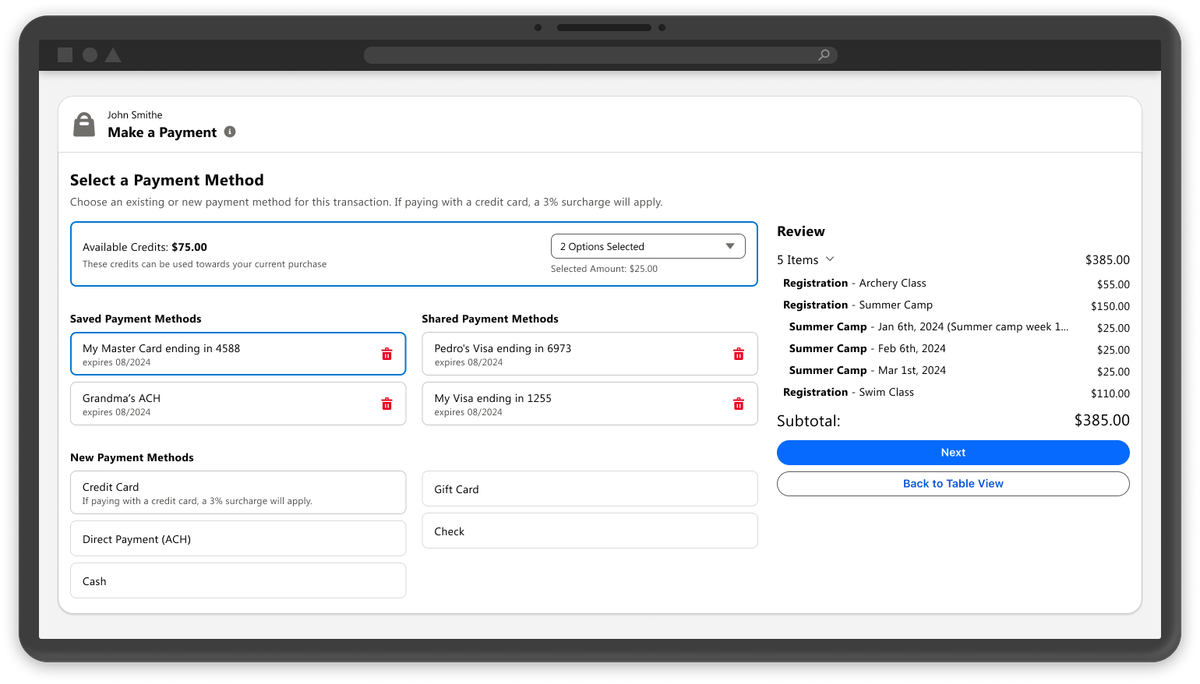The image size is (1200, 684).
Task: Delete Pedro's Visa ending in 6973
Action: click(739, 354)
